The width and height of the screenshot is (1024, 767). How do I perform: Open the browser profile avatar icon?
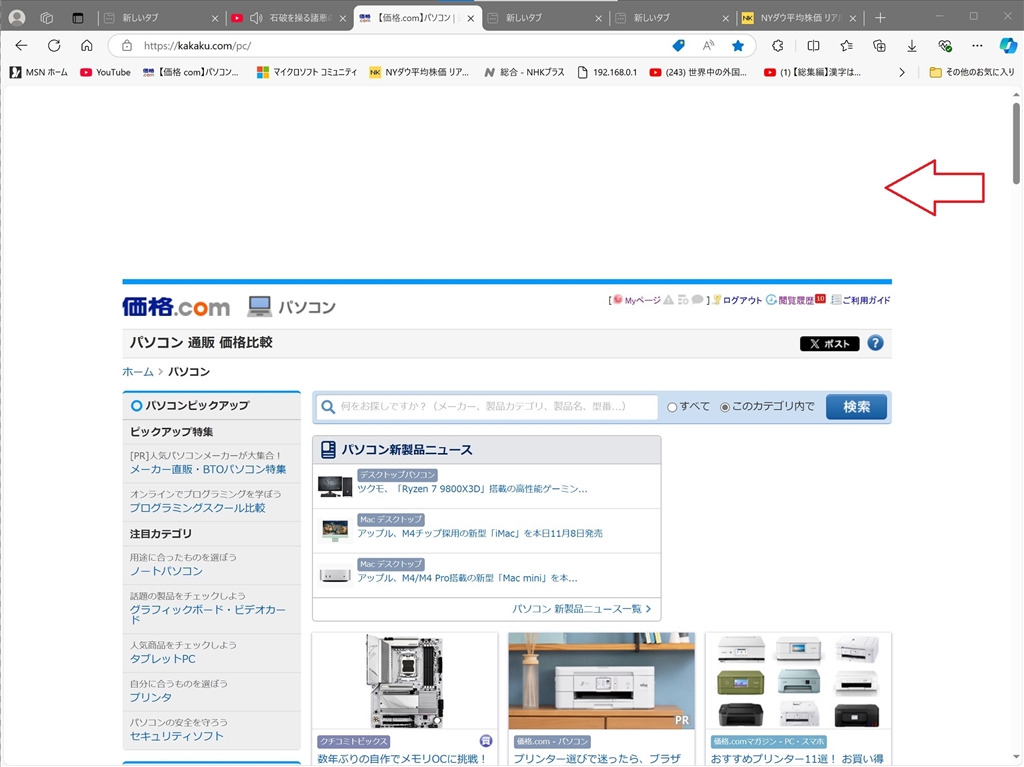pyautogui.click(x=18, y=18)
